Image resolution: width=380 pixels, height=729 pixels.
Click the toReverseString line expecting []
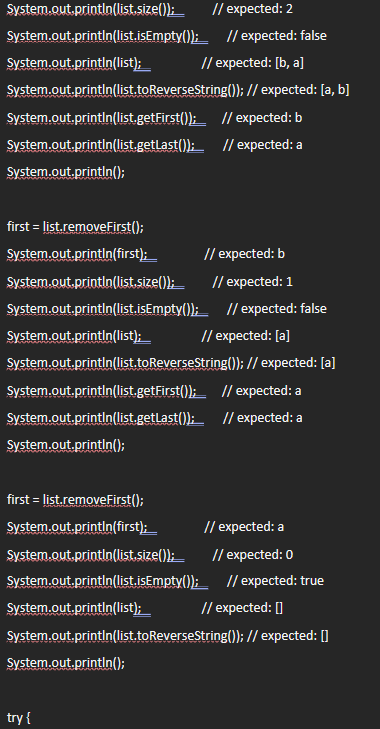point(167,636)
